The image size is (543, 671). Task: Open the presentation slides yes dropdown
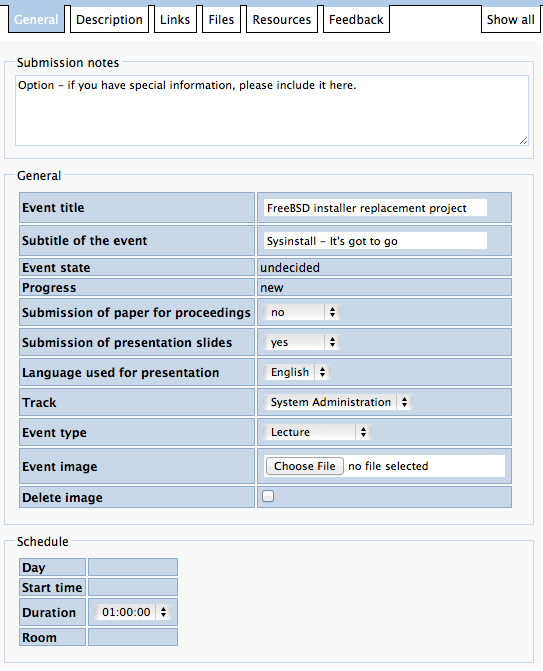[x=302, y=342]
